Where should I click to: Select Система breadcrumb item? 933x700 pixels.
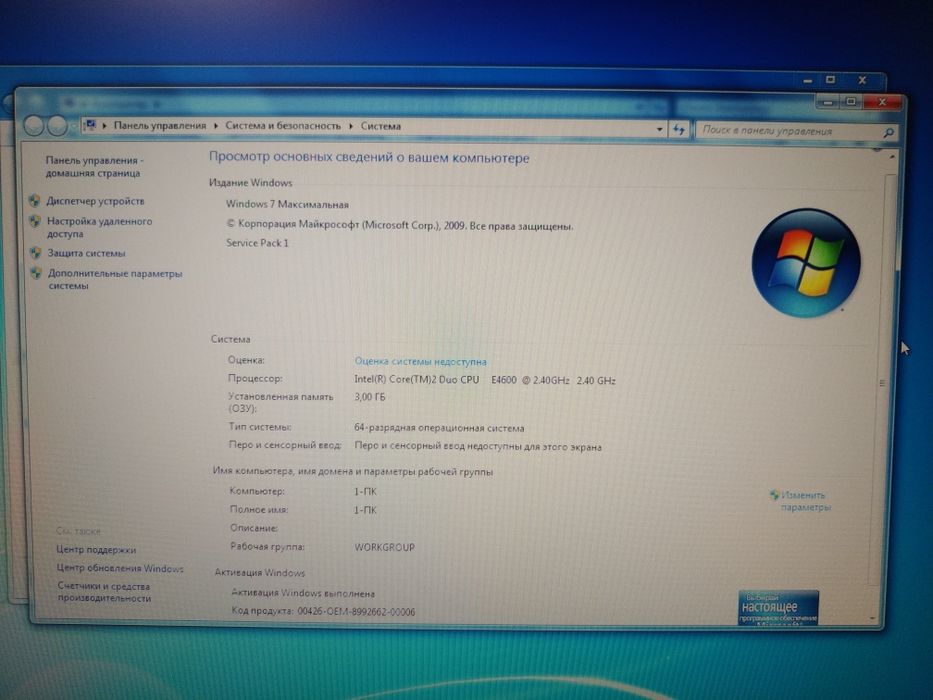click(380, 126)
